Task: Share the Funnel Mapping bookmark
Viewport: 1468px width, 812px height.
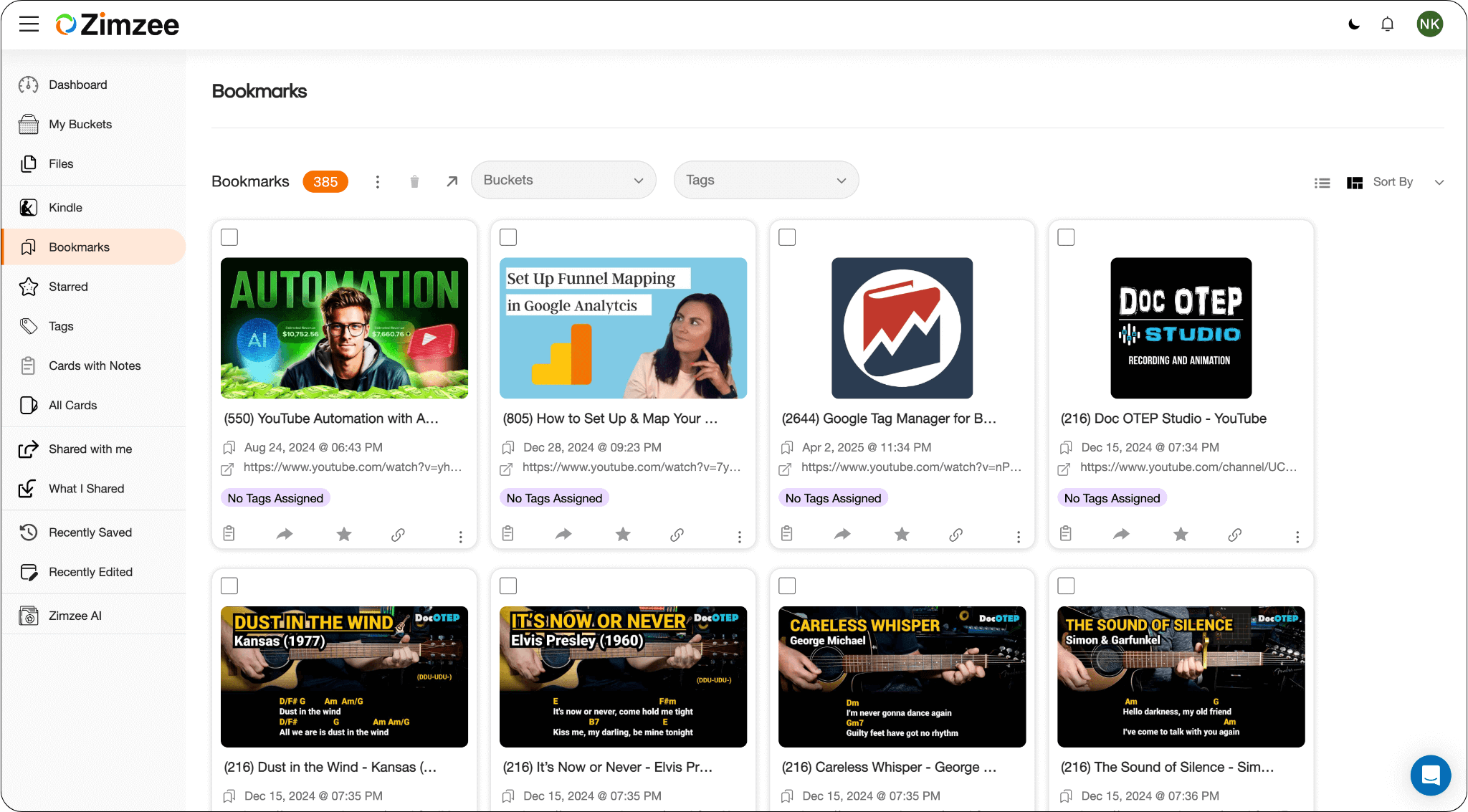Action: [563, 535]
